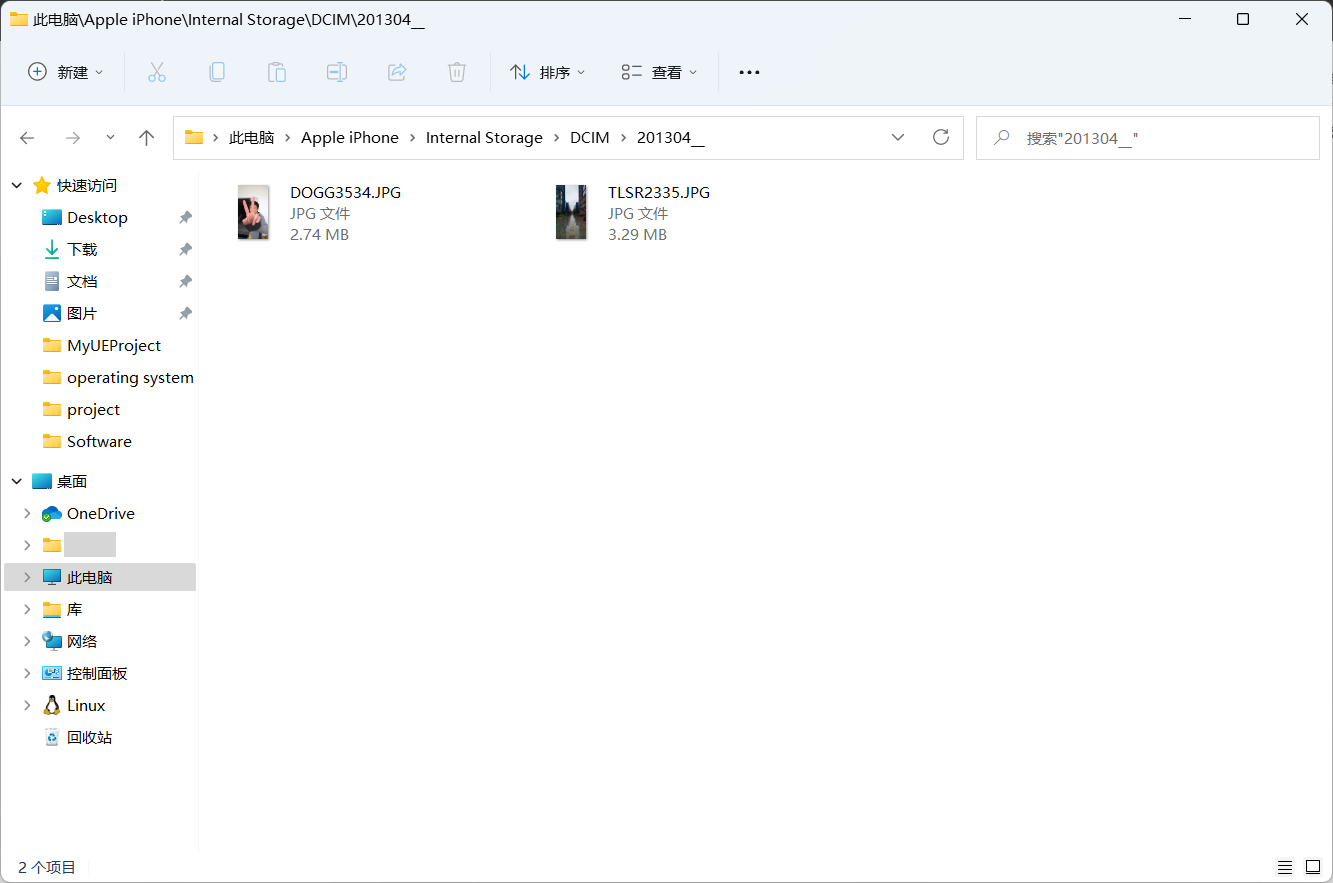The width and height of the screenshot is (1333, 883).
Task: Expand the OneDrive tree node
Action: (27, 513)
